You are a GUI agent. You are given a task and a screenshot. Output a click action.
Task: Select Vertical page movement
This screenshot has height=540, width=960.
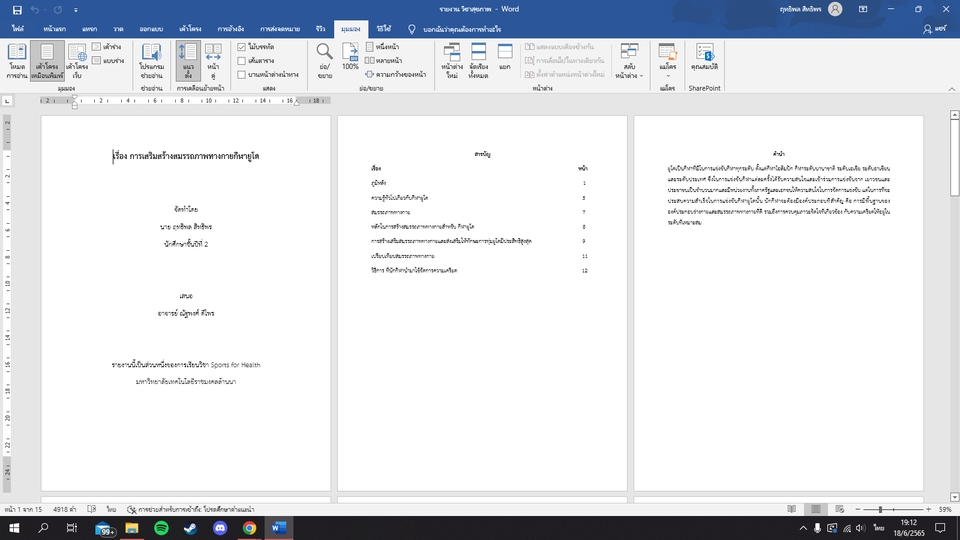pyautogui.click(x=188, y=61)
